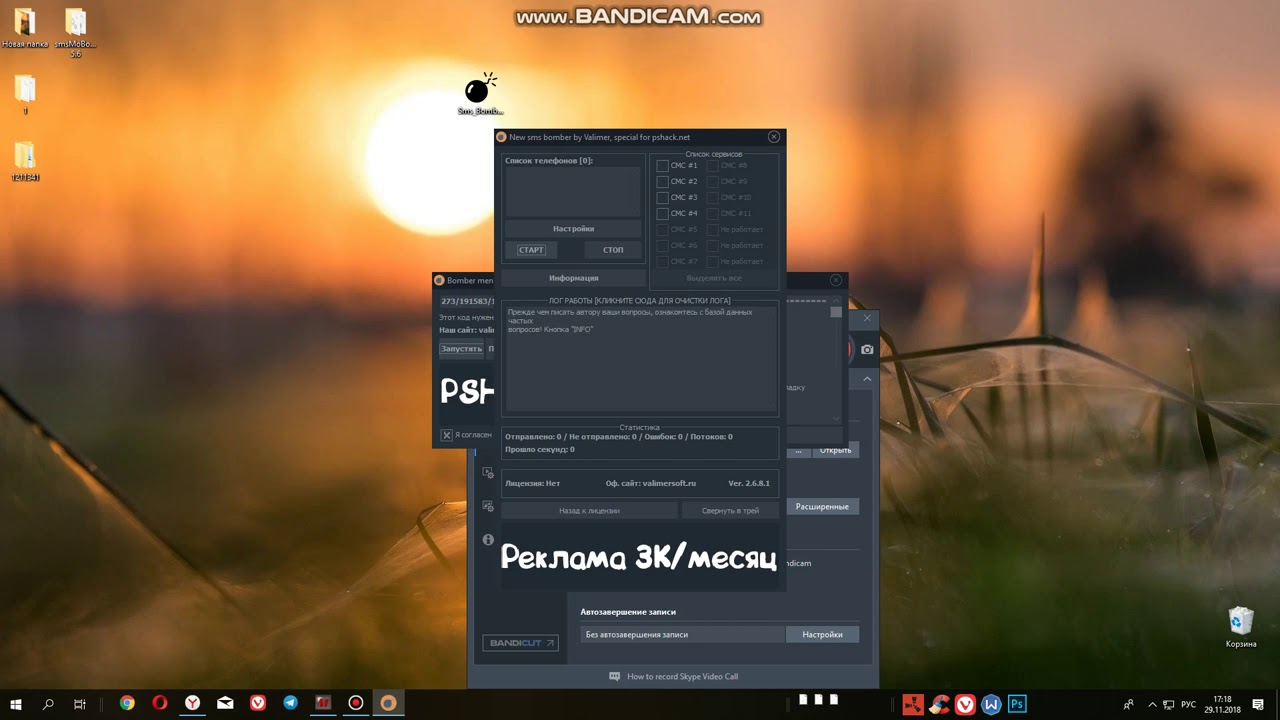Screen dimensions: 1280x720
Task: Click Photoshop icon in tray area
Action: pos(1017,704)
